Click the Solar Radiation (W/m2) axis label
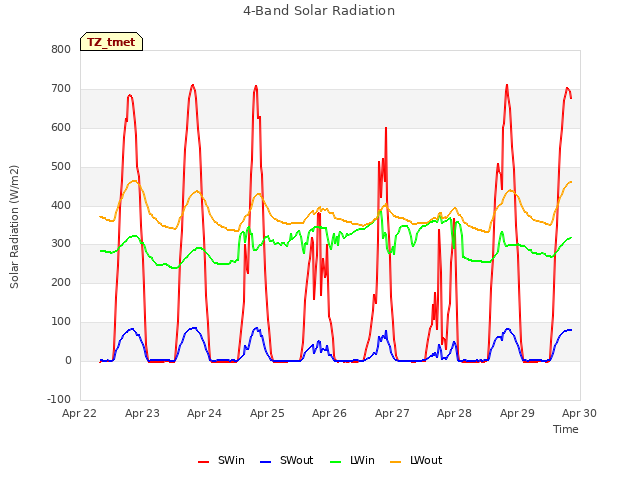This screenshot has width=640, height=480. [14, 227]
